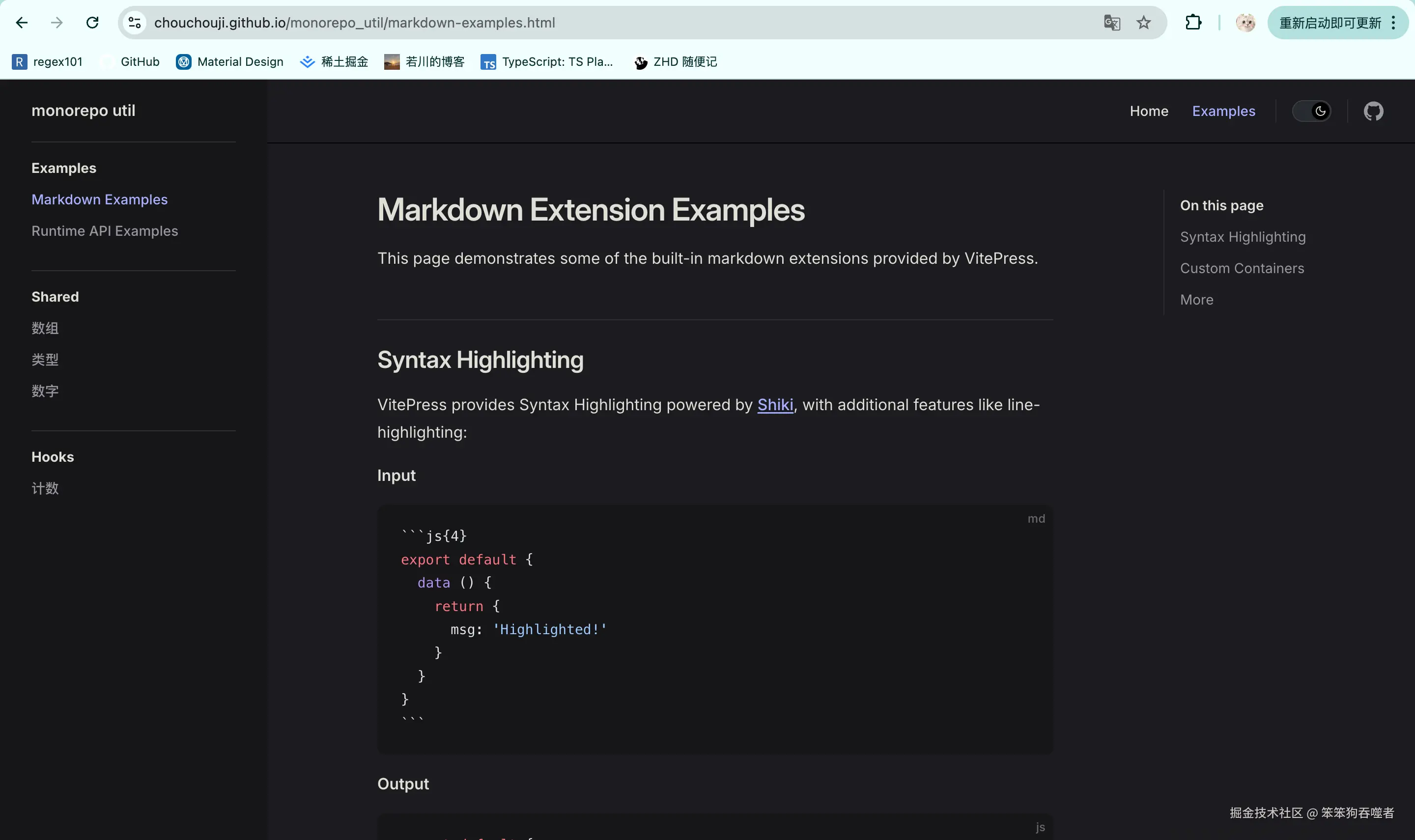Open the 计数 page under Hooks
The width and height of the screenshot is (1415, 840).
click(x=45, y=488)
